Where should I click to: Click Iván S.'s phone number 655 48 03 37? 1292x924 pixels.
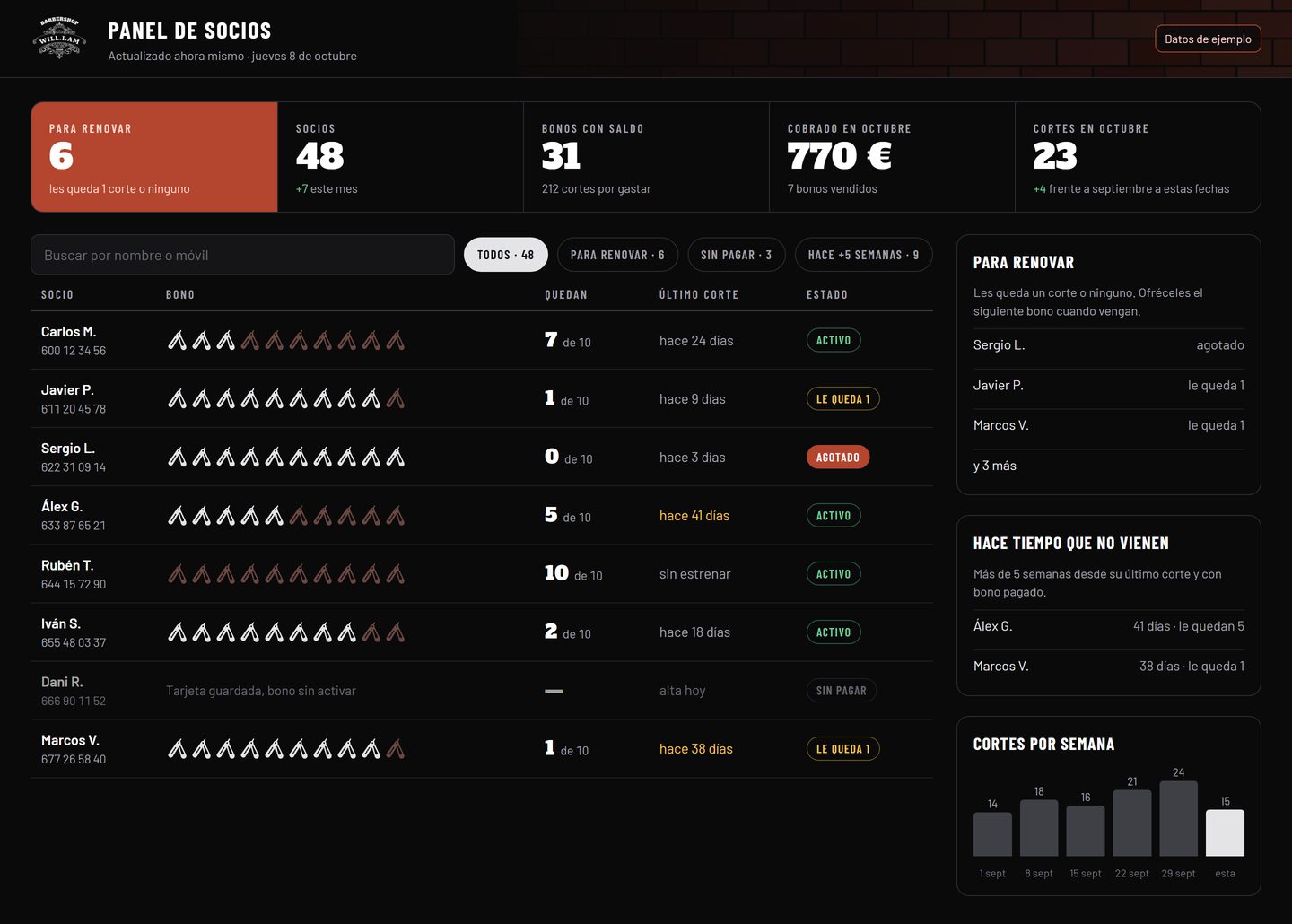(74, 642)
